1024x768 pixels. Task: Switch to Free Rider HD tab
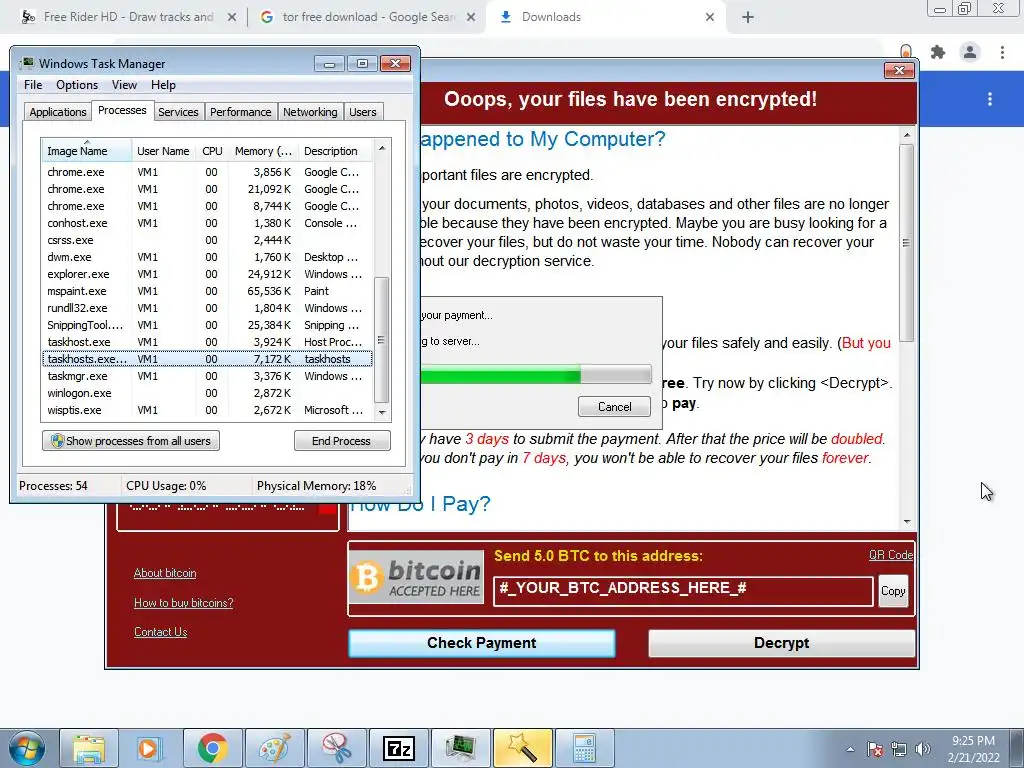128,17
